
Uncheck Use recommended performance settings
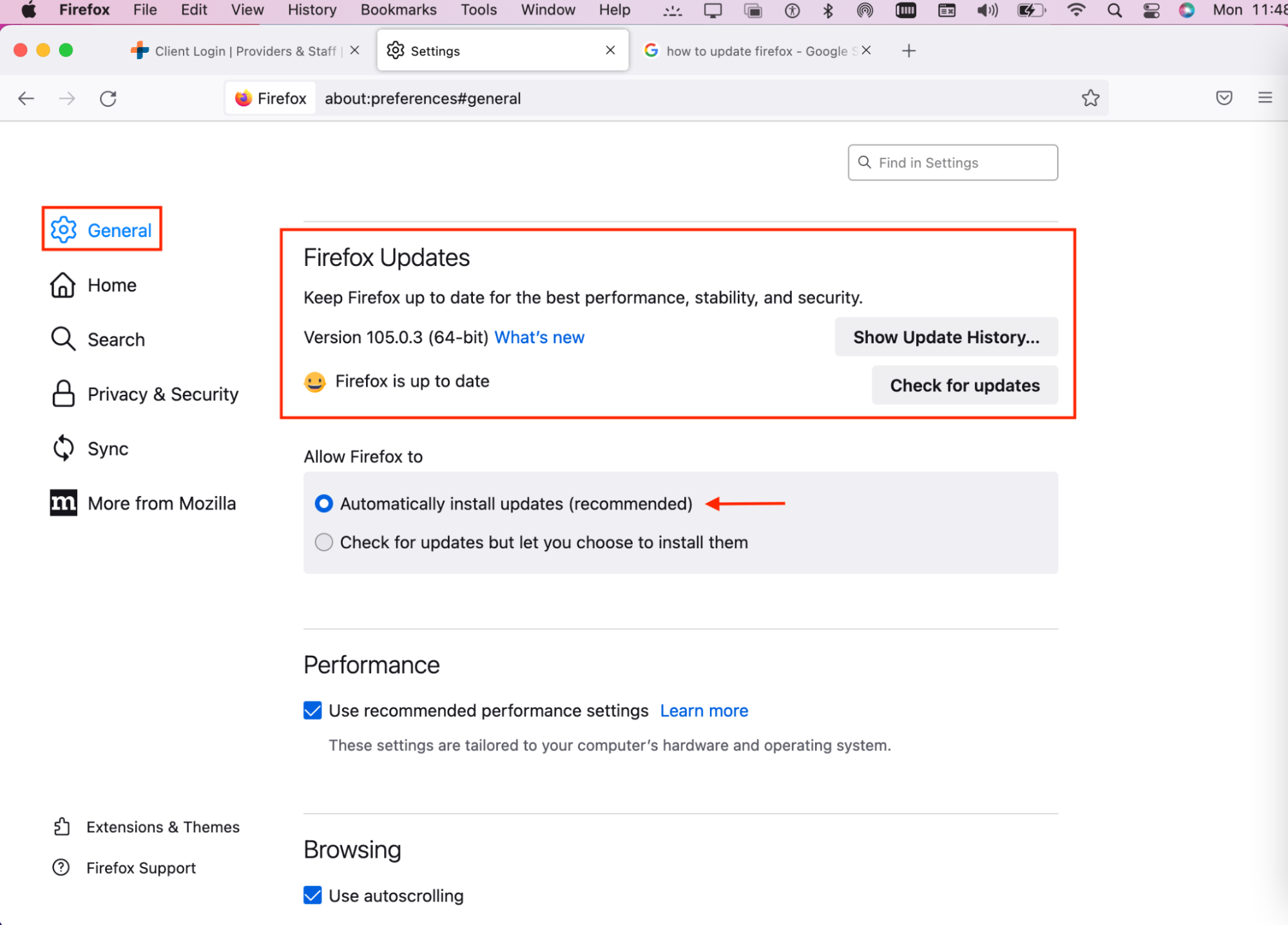(312, 710)
